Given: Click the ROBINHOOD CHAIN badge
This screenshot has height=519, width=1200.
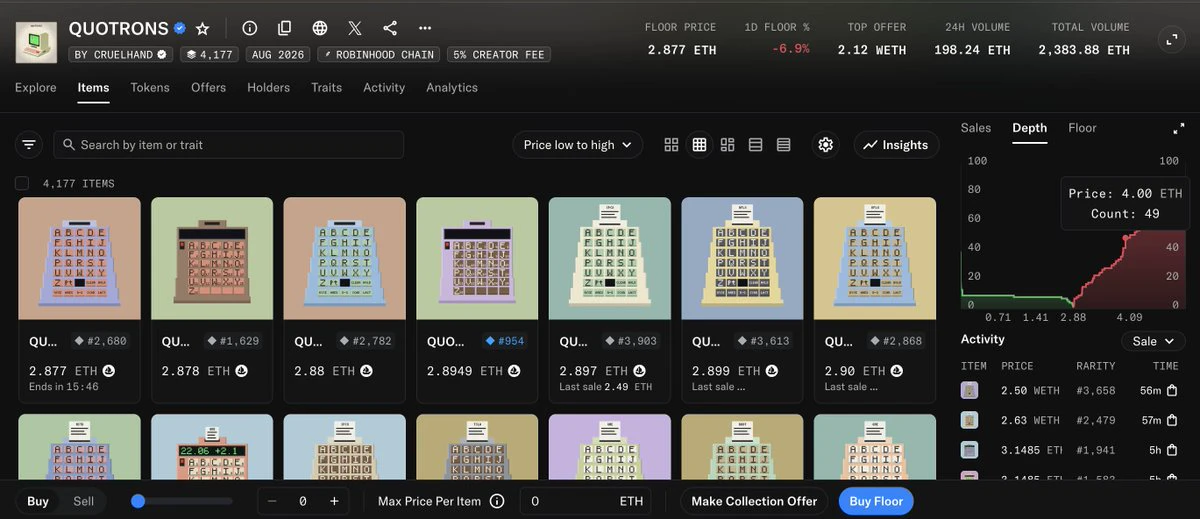Looking at the screenshot, I should pos(380,54).
